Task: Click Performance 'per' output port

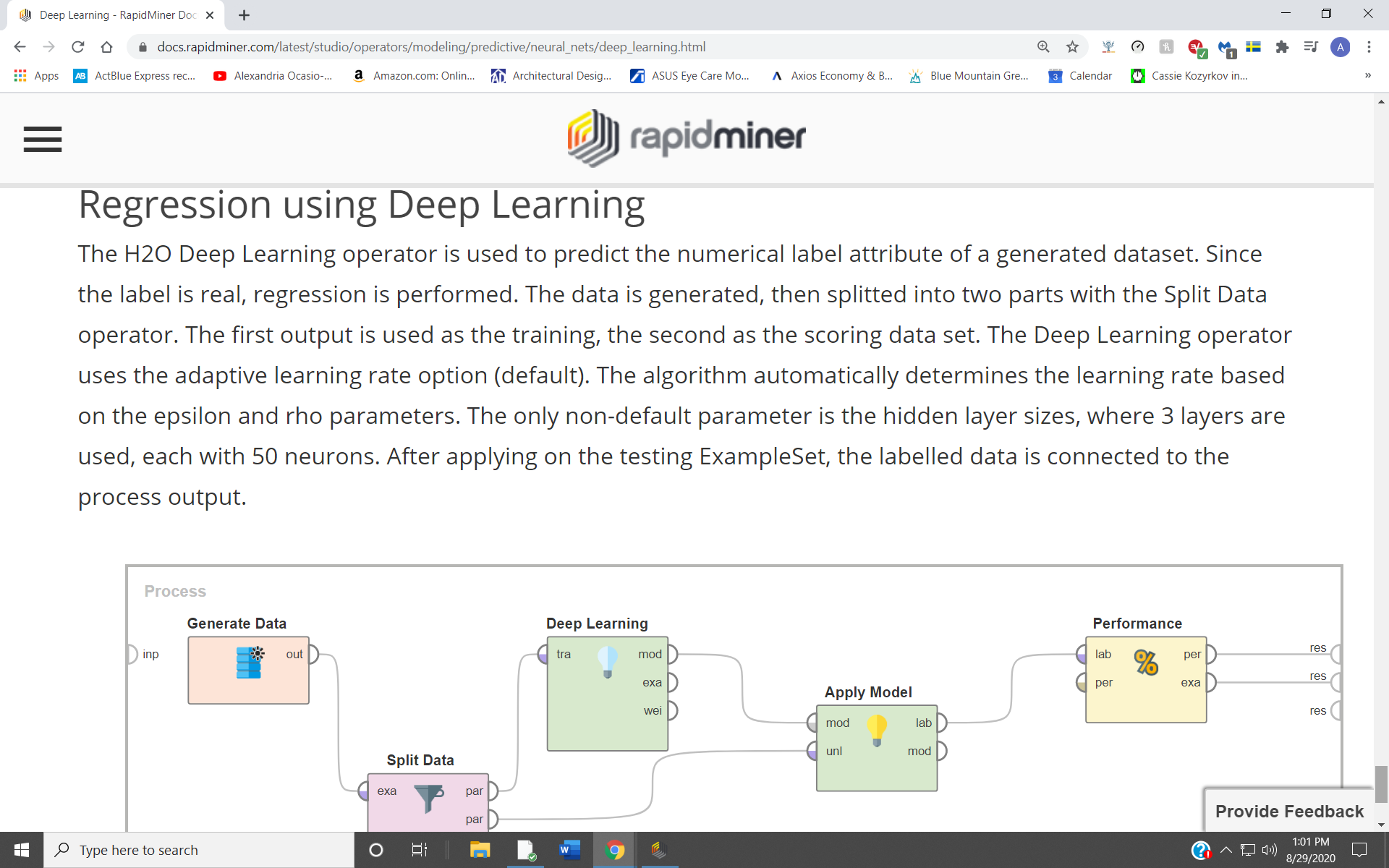Action: [1211, 654]
